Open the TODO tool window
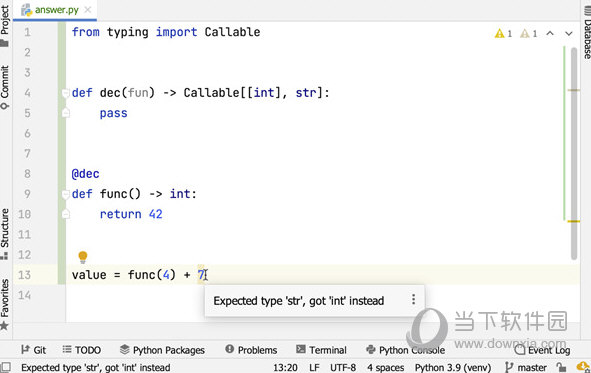 [x=82, y=350]
